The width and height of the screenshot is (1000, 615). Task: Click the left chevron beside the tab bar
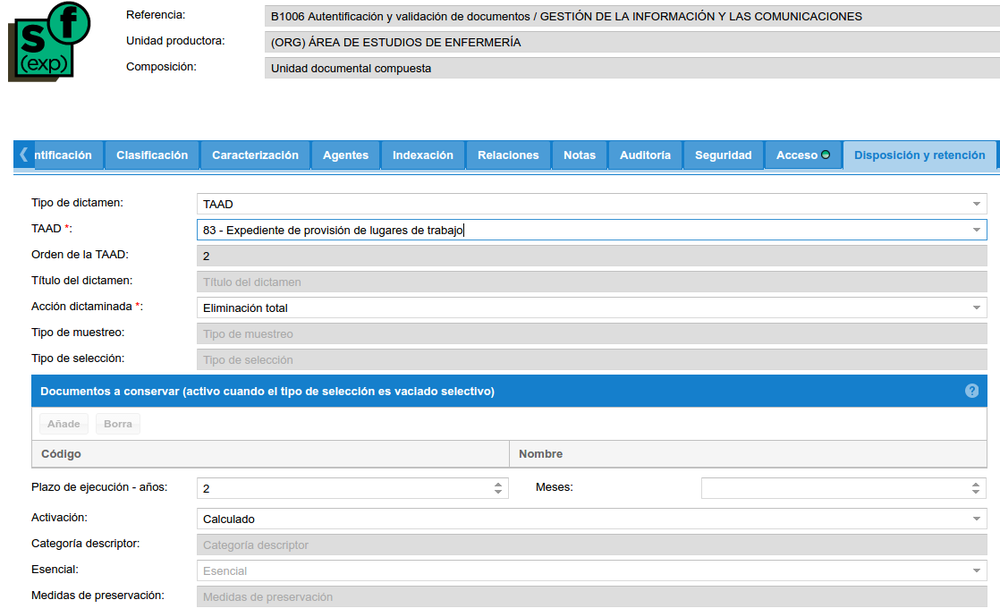[22, 154]
